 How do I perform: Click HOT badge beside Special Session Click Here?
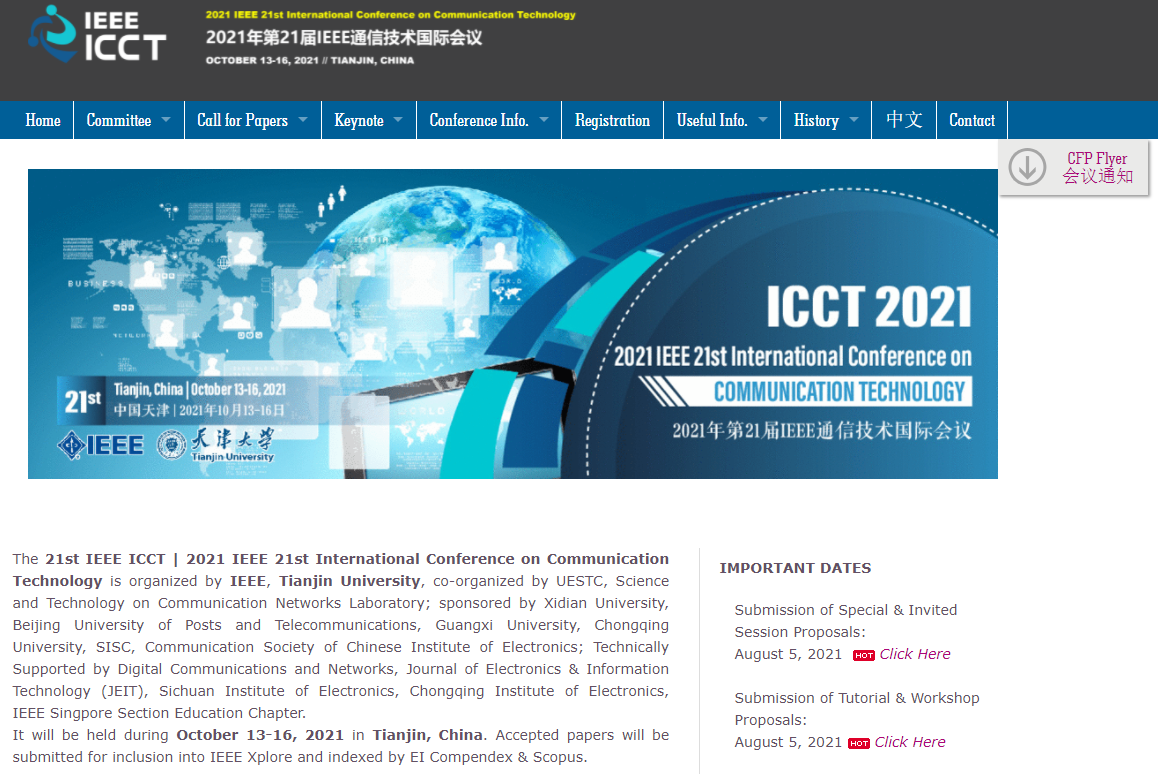[863, 655]
